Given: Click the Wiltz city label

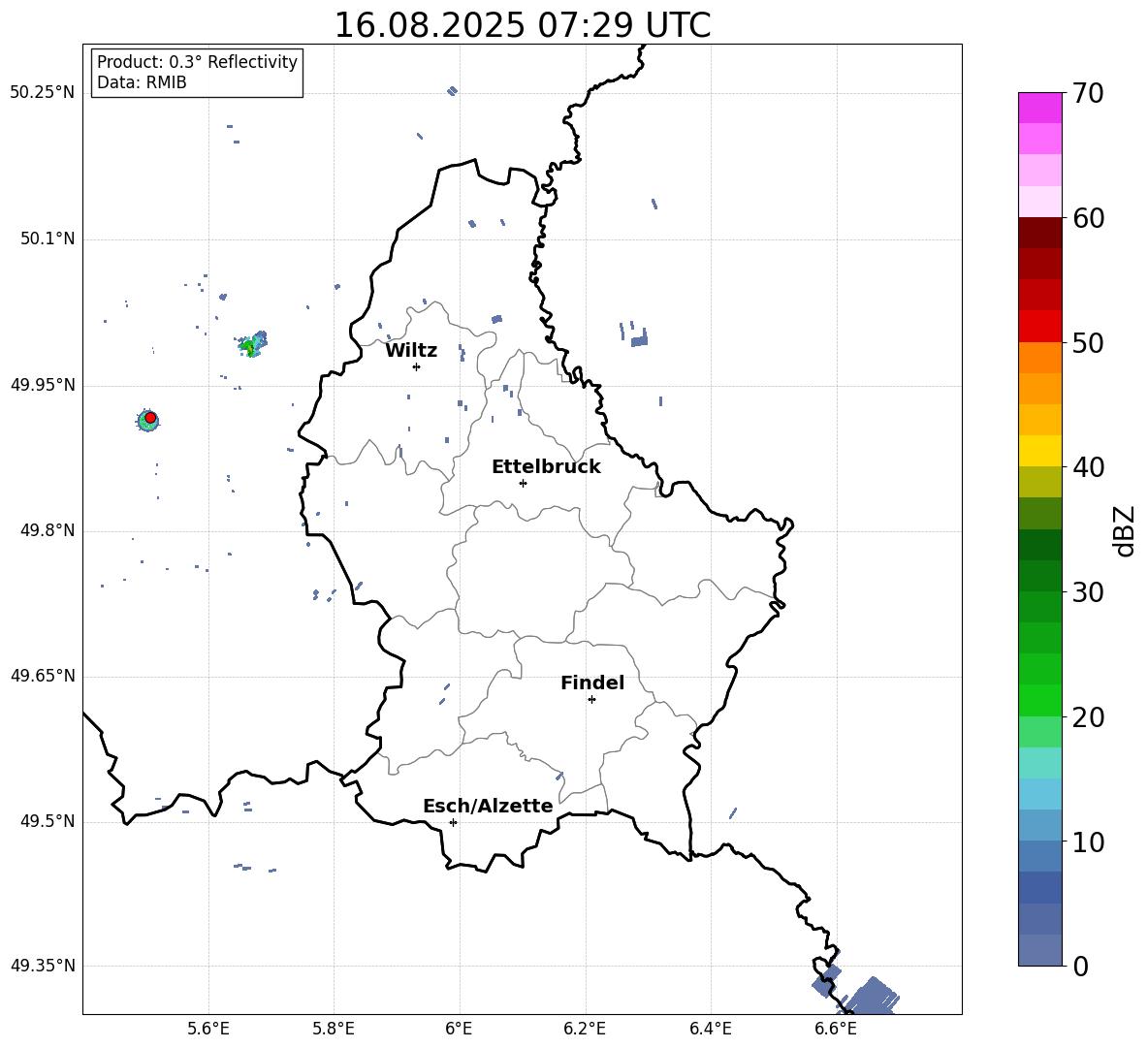Looking at the screenshot, I should [x=411, y=351].
